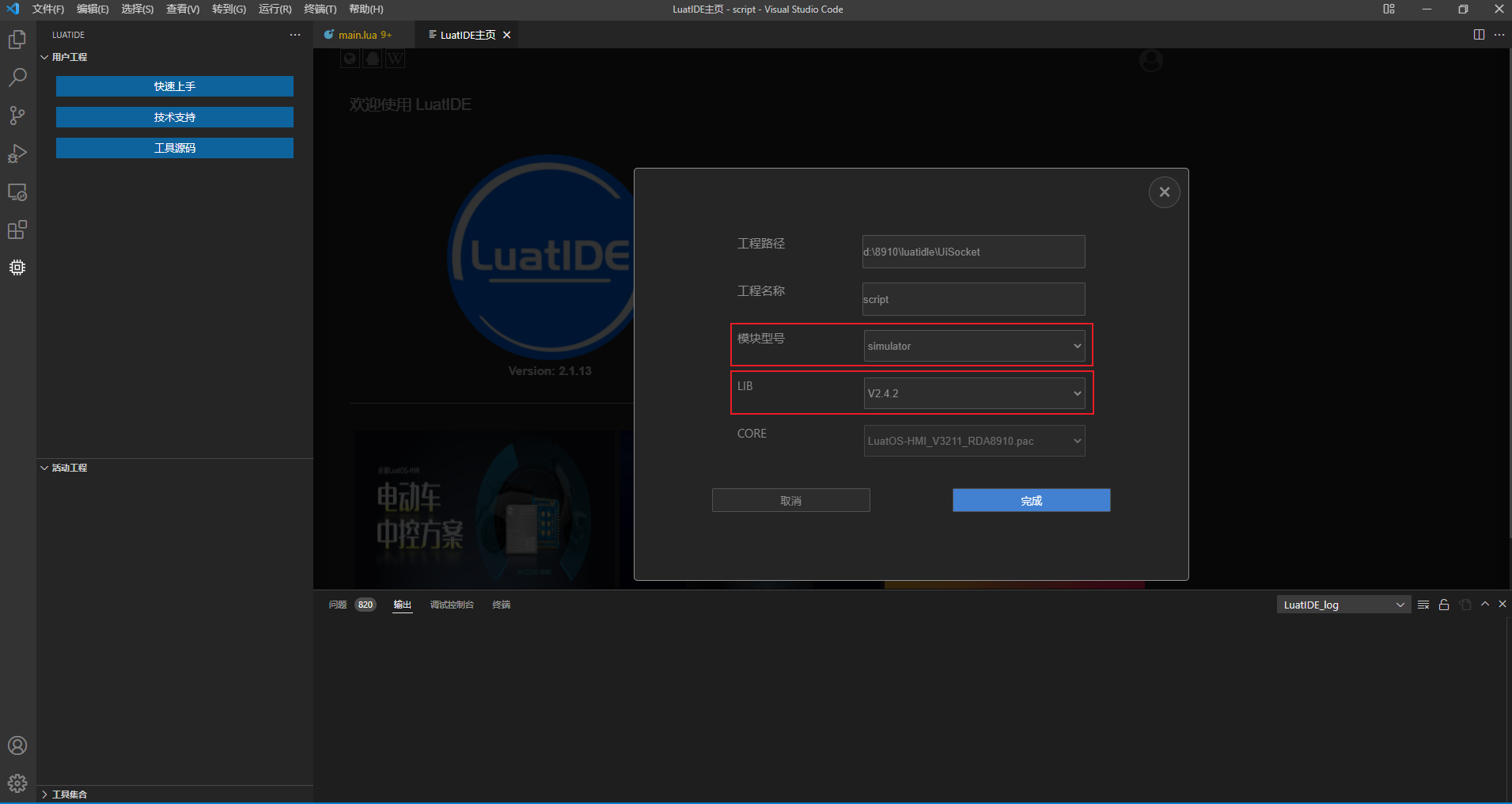The image size is (1512, 804).
Task: Switch to the LuatIDE主页 tab
Action: (x=468, y=35)
